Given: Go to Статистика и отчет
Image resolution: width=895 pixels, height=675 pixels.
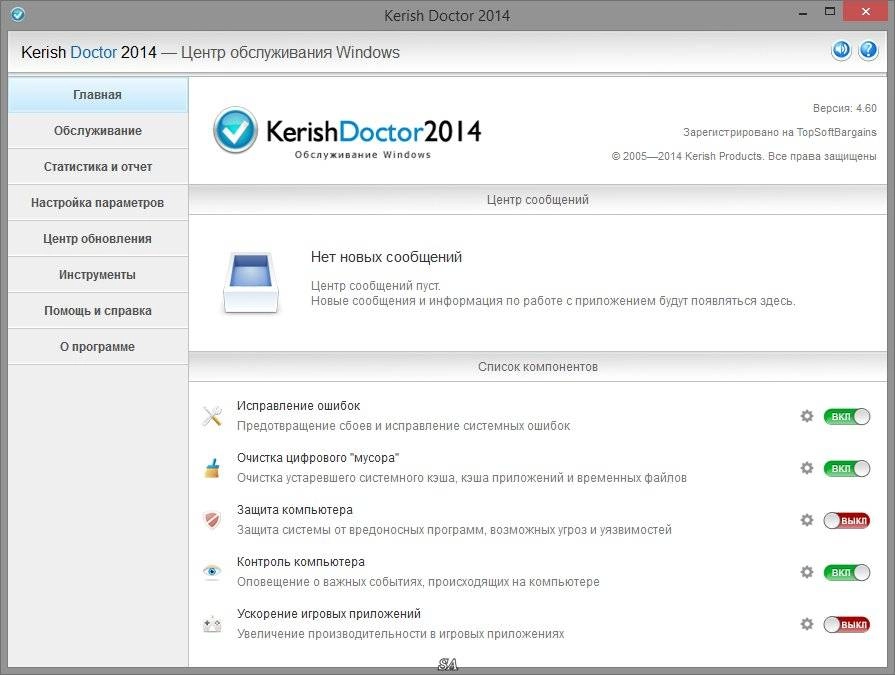Looking at the screenshot, I should (98, 167).
